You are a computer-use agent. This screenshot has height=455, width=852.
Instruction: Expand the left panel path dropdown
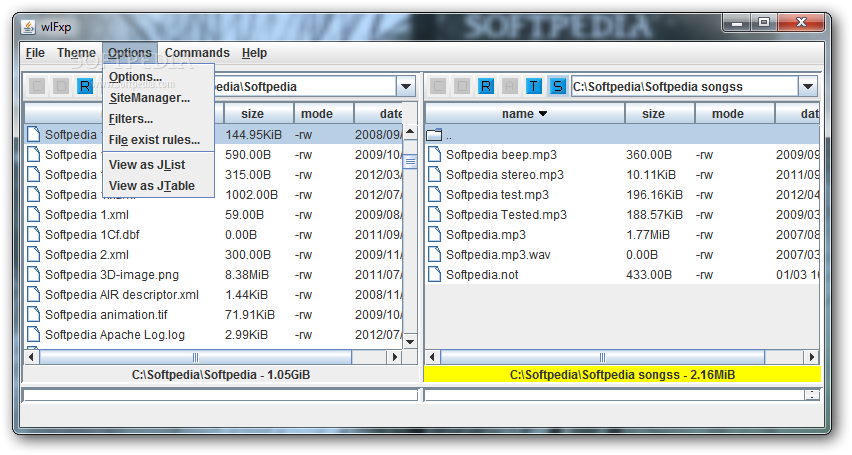click(405, 86)
